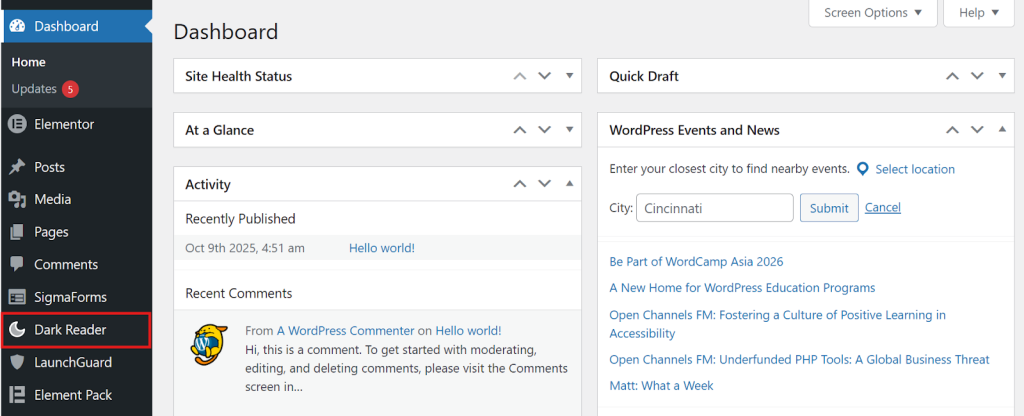Screen dimensions: 1024x416
Task: Open the Fostering a Culture of Positive Learning article
Action: pyautogui.click(x=777, y=324)
